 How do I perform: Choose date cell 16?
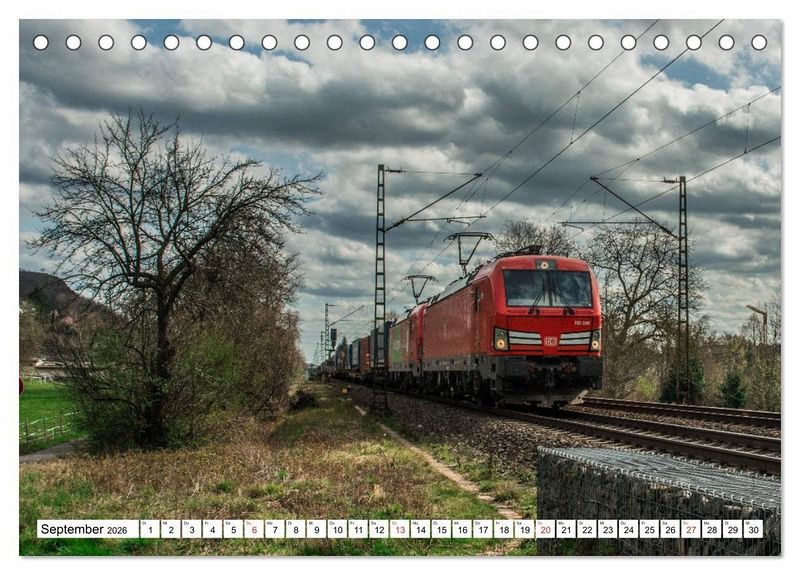click(x=462, y=529)
